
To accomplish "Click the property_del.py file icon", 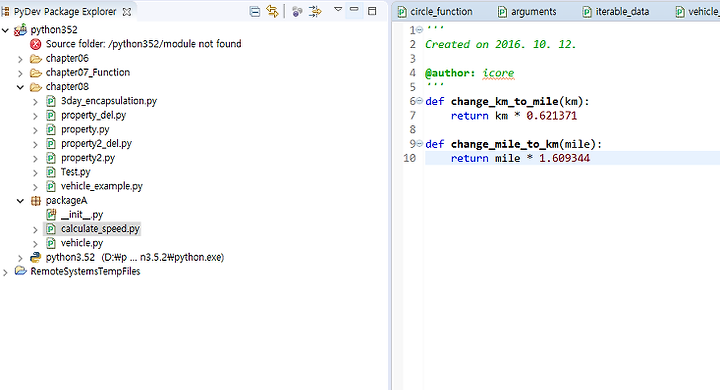I will [51, 115].
